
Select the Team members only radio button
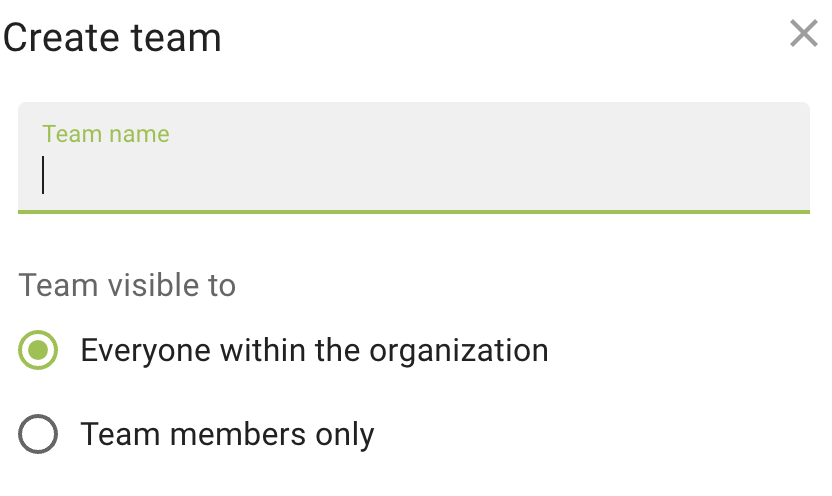tap(38, 435)
